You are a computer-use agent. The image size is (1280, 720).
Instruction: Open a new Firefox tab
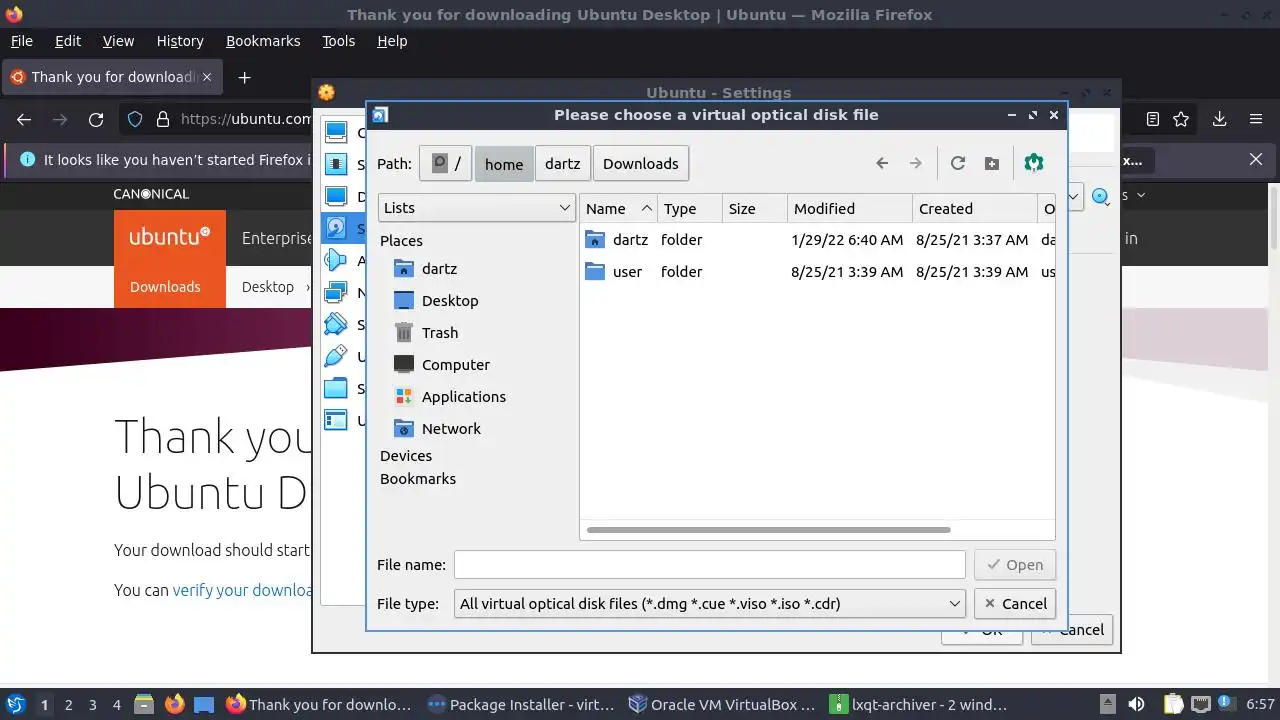coord(244,77)
